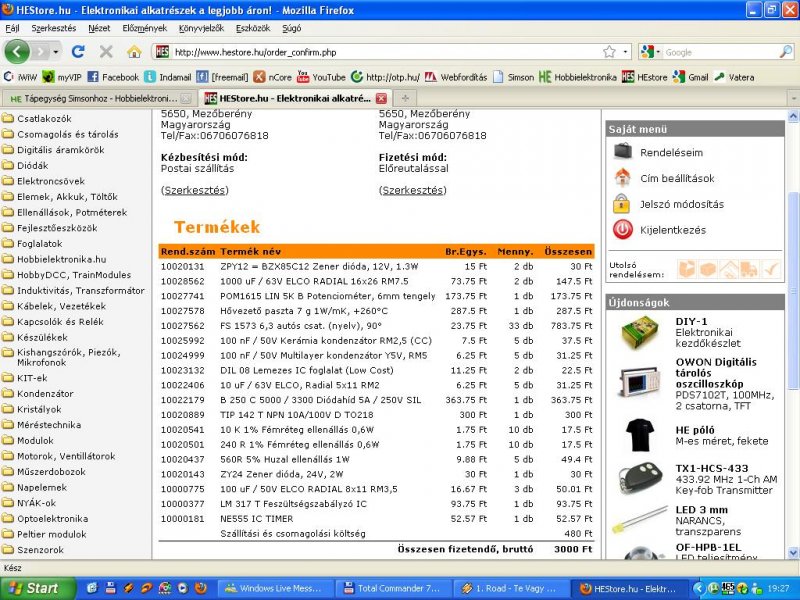Image resolution: width=800 pixels, height=600 pixels.
Task: Click the Firefox quick launch icon
Action: (x=201, y=588)
